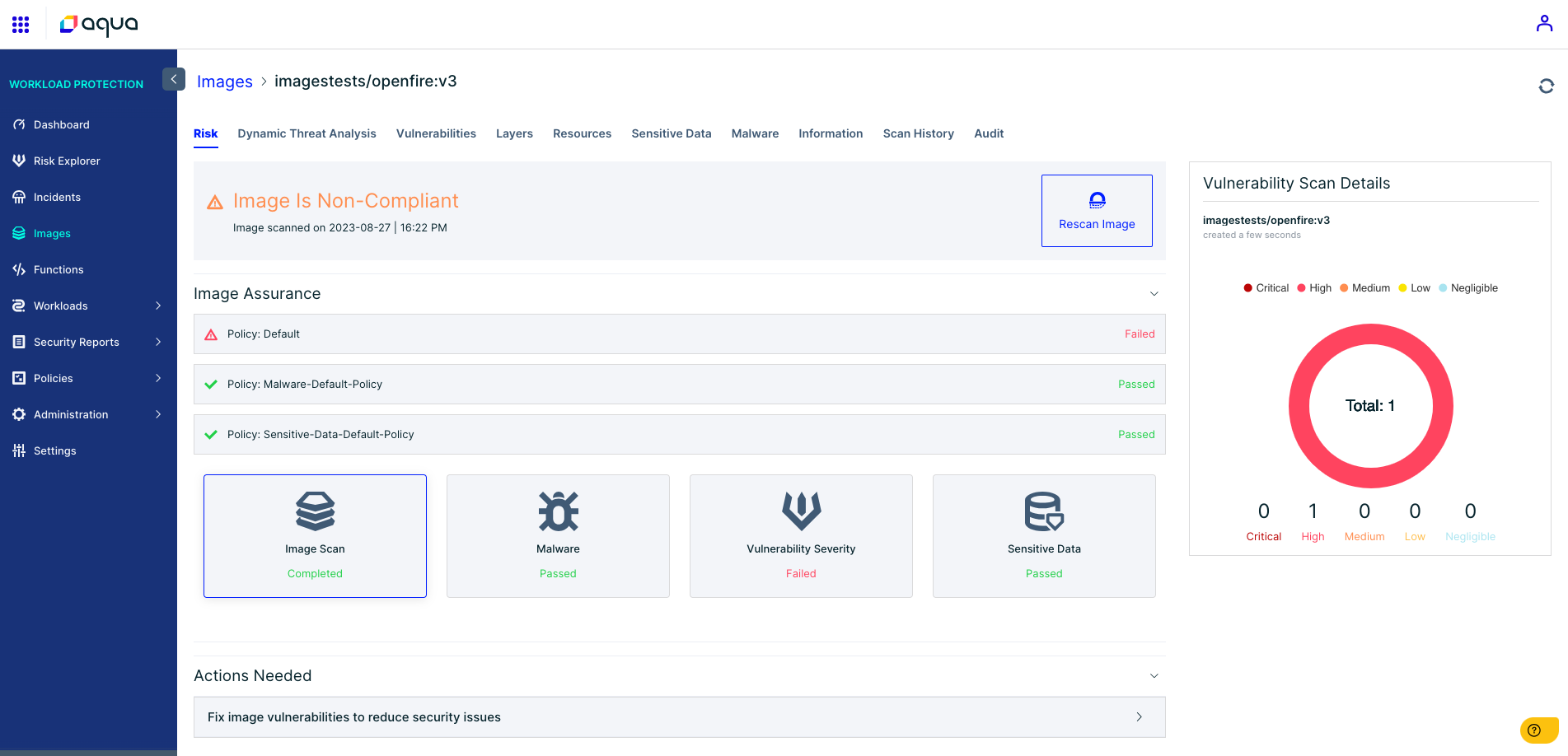This screenshot has width=1568, height=756.
Task: Open Incidents from the sidebar
Action: 57,197
